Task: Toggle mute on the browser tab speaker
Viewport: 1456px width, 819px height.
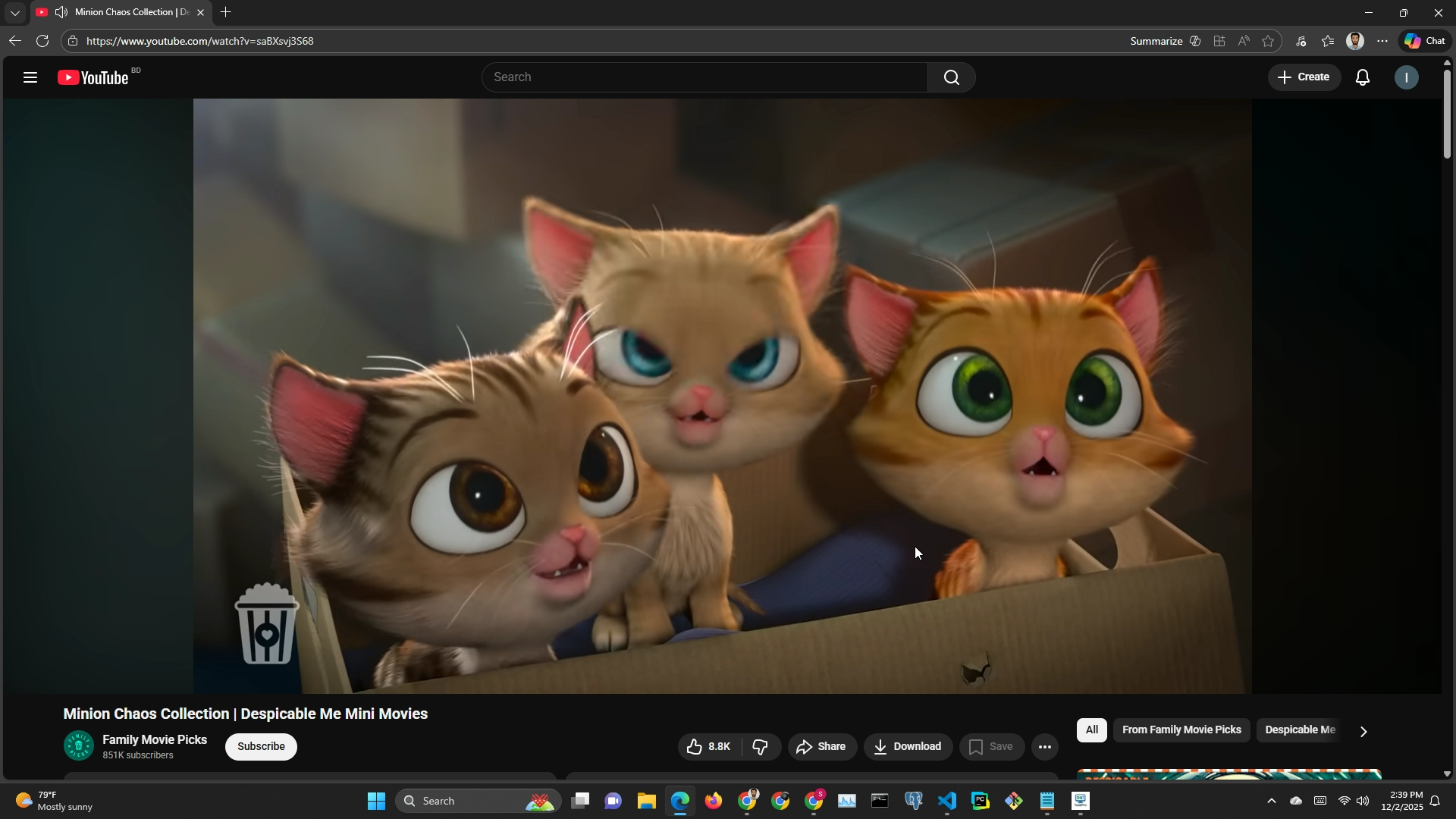Action: (61, 12)
